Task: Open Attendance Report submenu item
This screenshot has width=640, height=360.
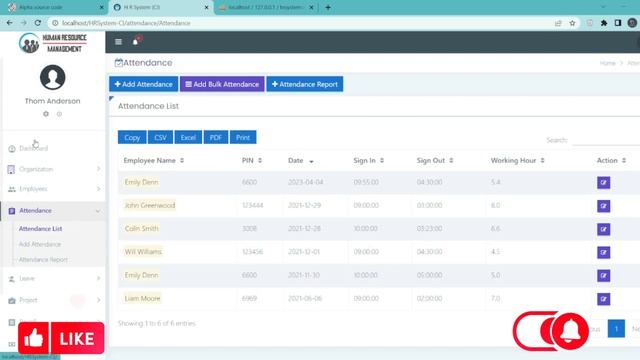Action: coord(43,260)
